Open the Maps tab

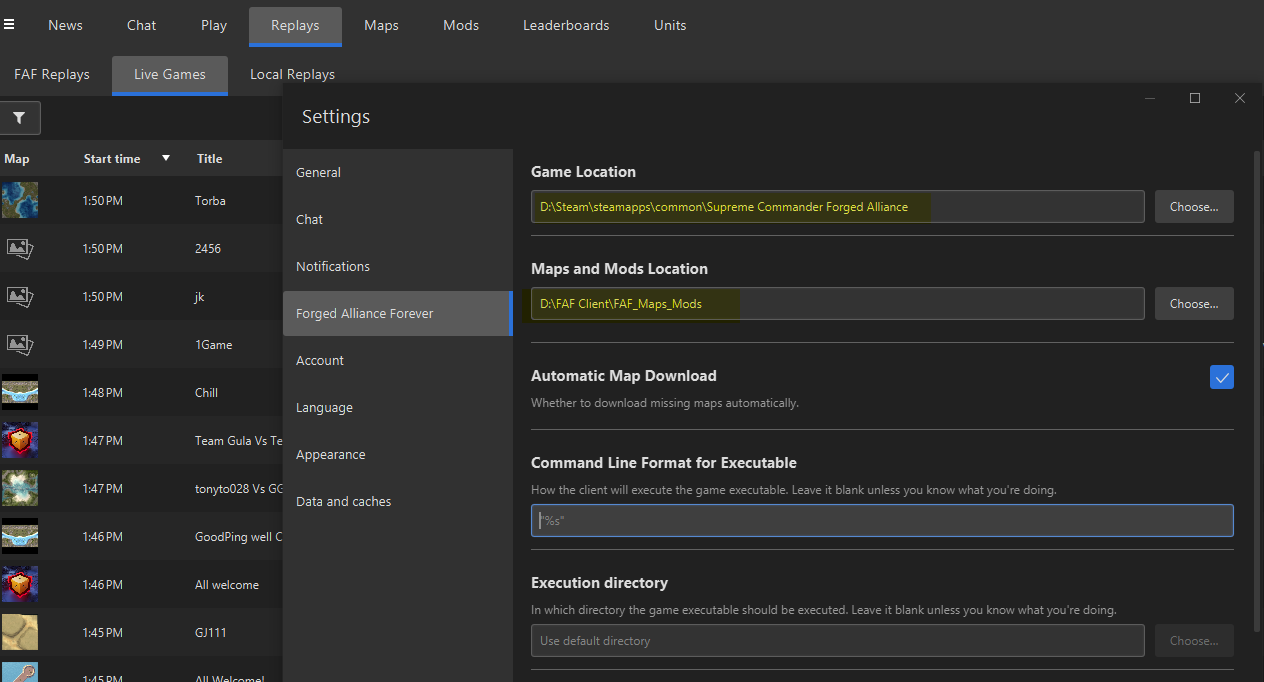381,25
